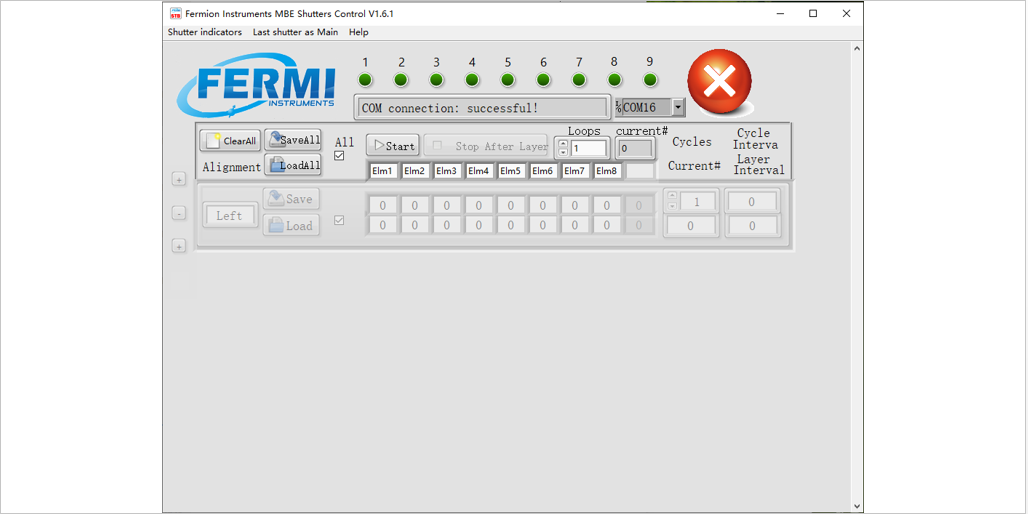Click shutter indicator light 9

(x=650, y=80)
